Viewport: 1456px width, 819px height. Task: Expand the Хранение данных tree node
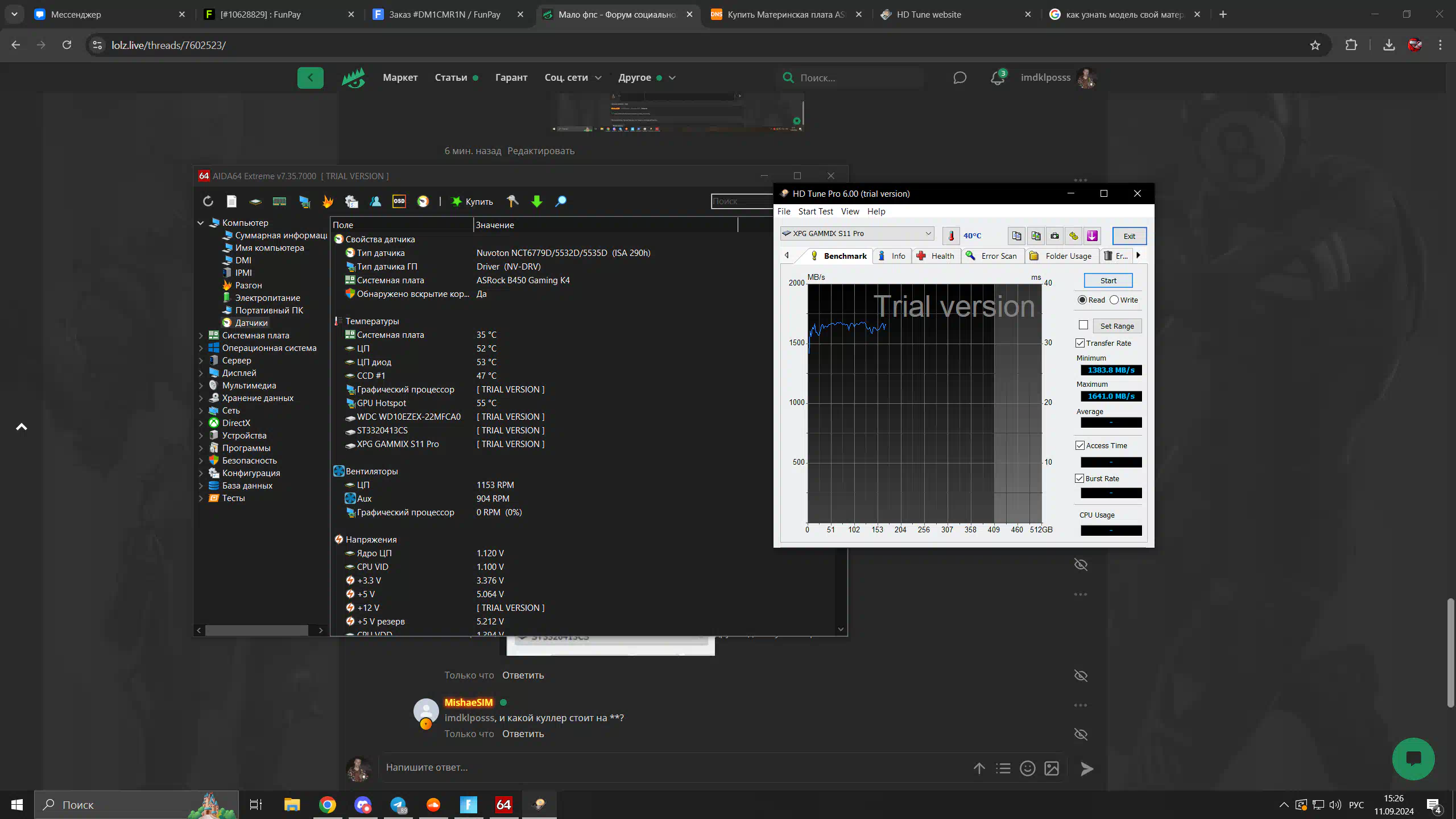201,398
